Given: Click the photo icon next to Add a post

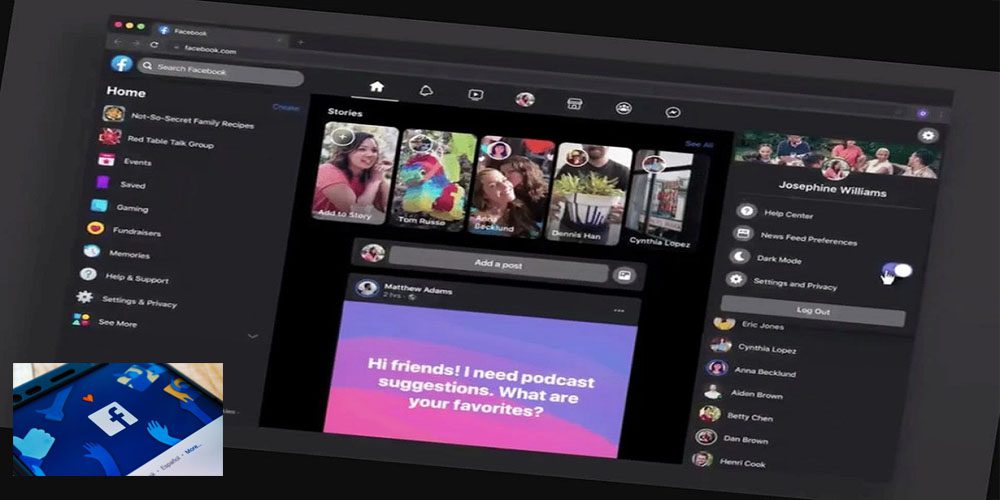Looking at the screenshot, I should pos(624,275).
